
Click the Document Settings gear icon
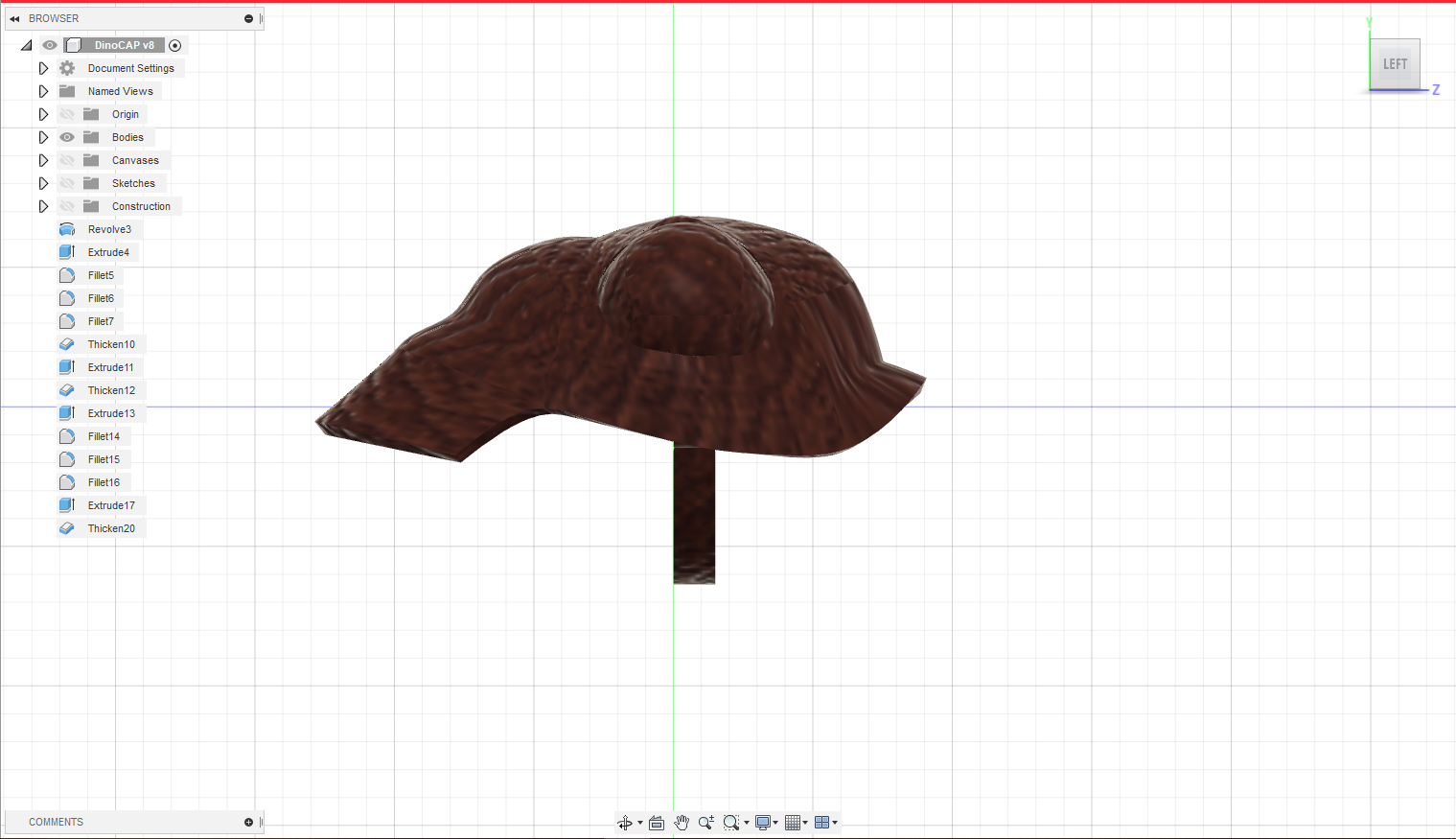[67, 68]
